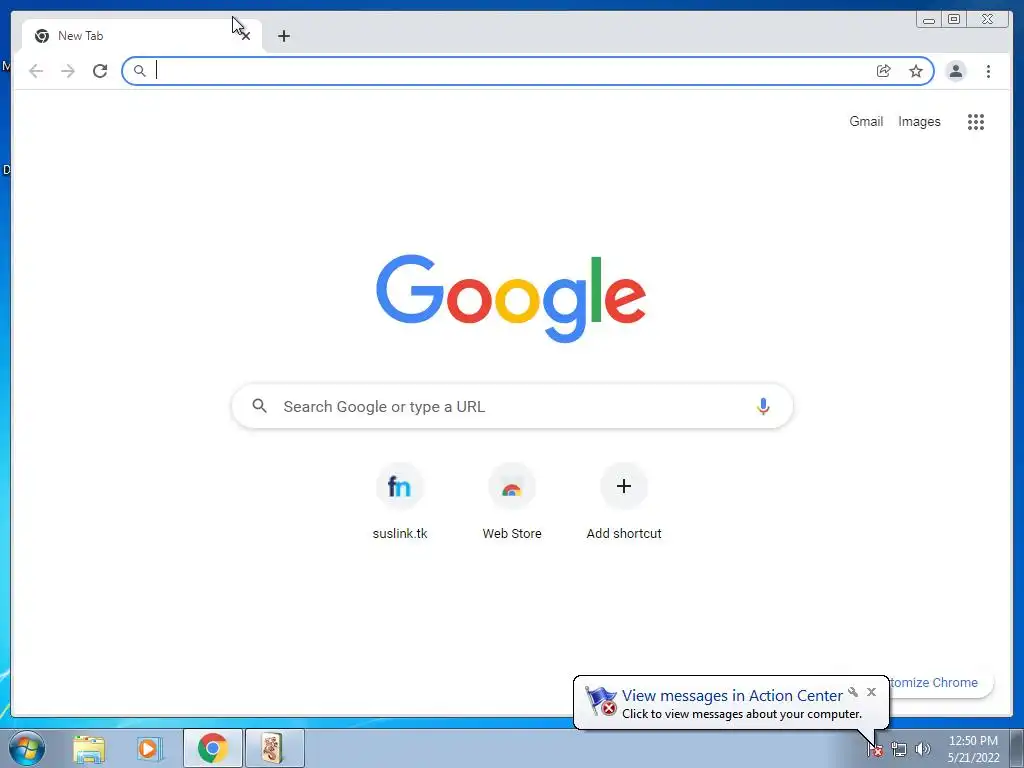1024x768 pixels.
Task: Click the search magnifier in Google search box
Action: [x=259, y=406]
